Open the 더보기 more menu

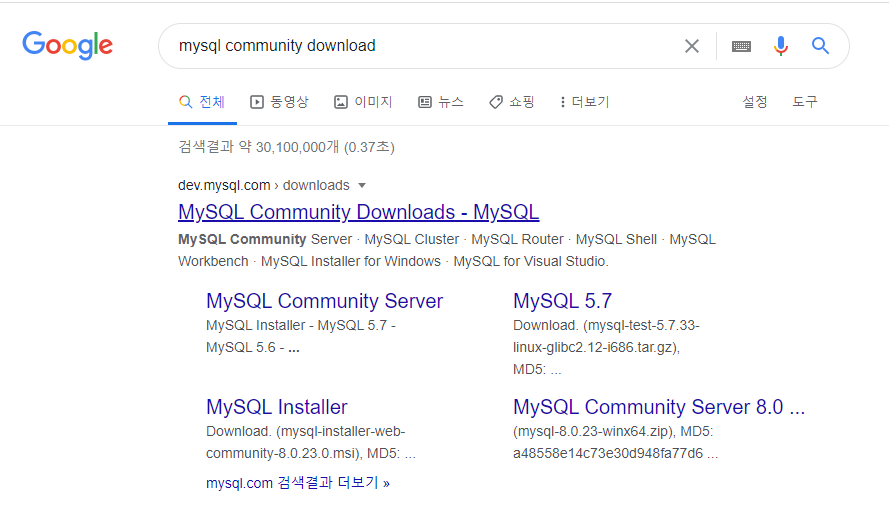coord(585,102)
